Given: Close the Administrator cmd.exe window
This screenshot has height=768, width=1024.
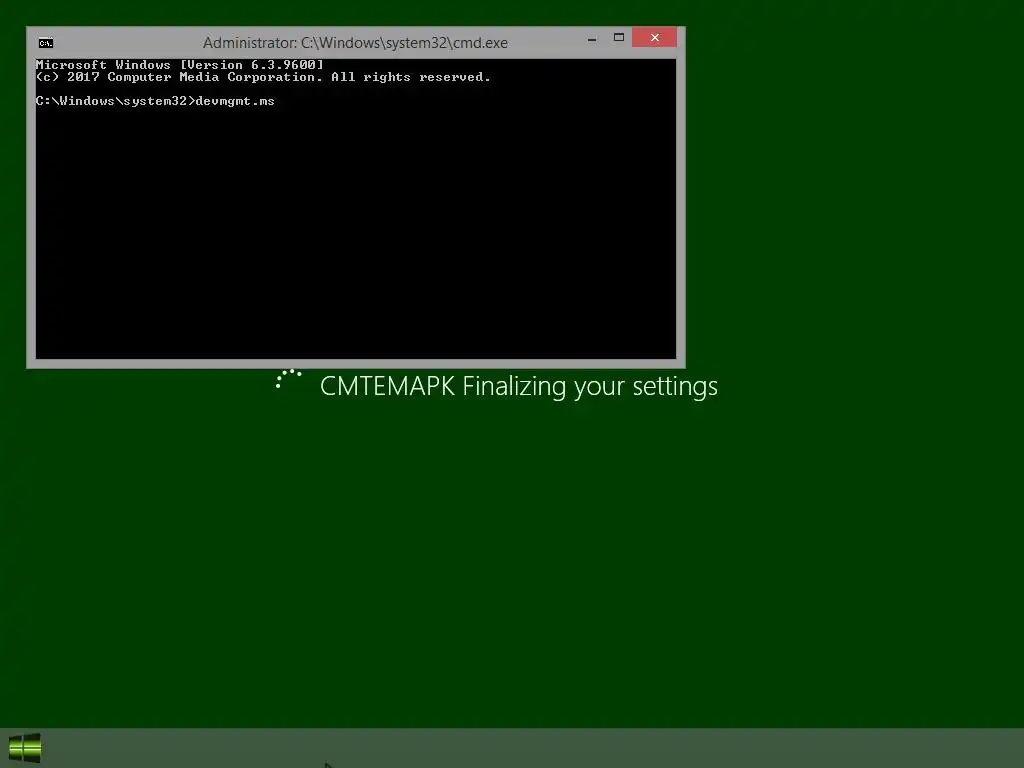Looking at the screenshot, I should tap(654, 38).
